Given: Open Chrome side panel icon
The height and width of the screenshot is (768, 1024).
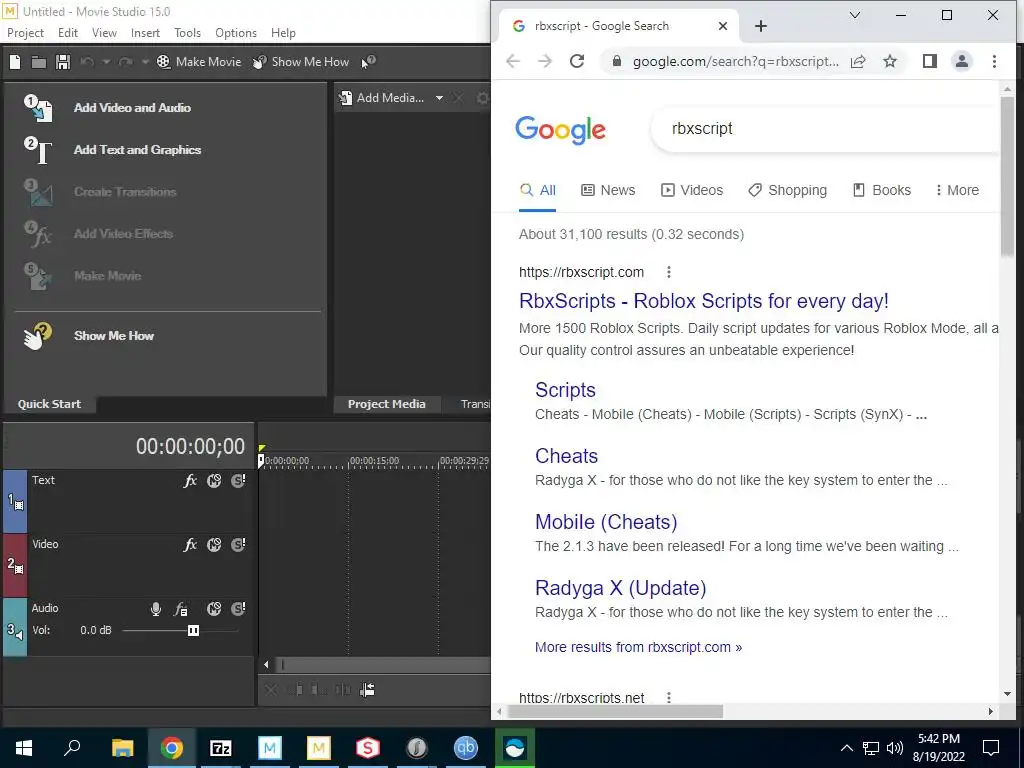Looking at the screenshot, I should coord(930,61).
